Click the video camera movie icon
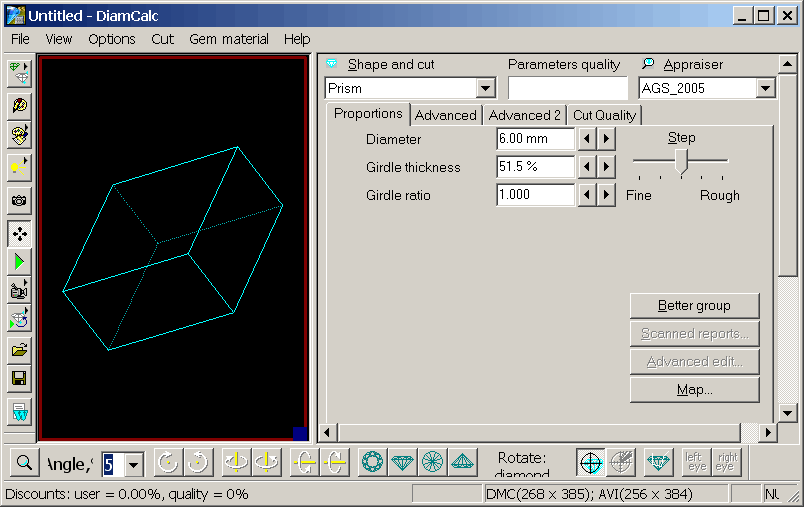804x507 pixels. click(19, 291)
